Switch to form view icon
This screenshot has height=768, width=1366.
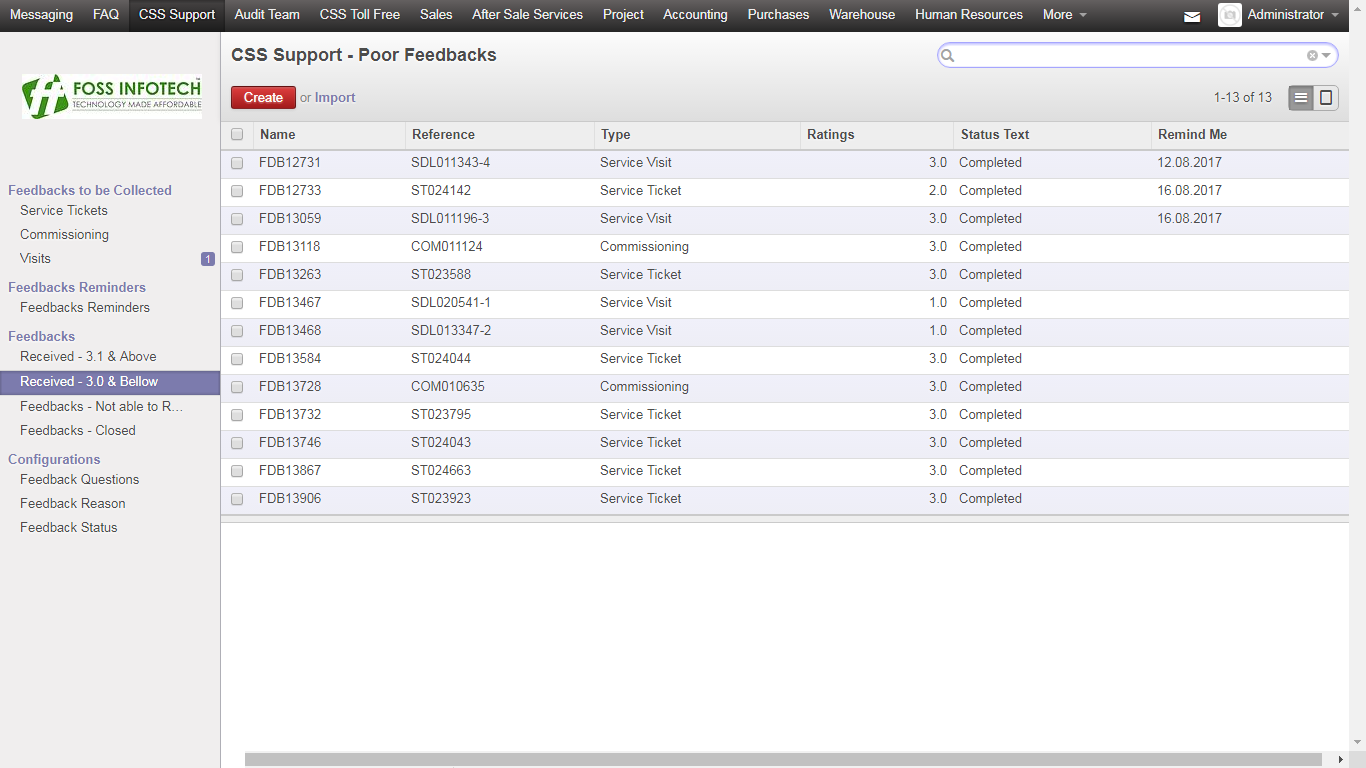1326,97
